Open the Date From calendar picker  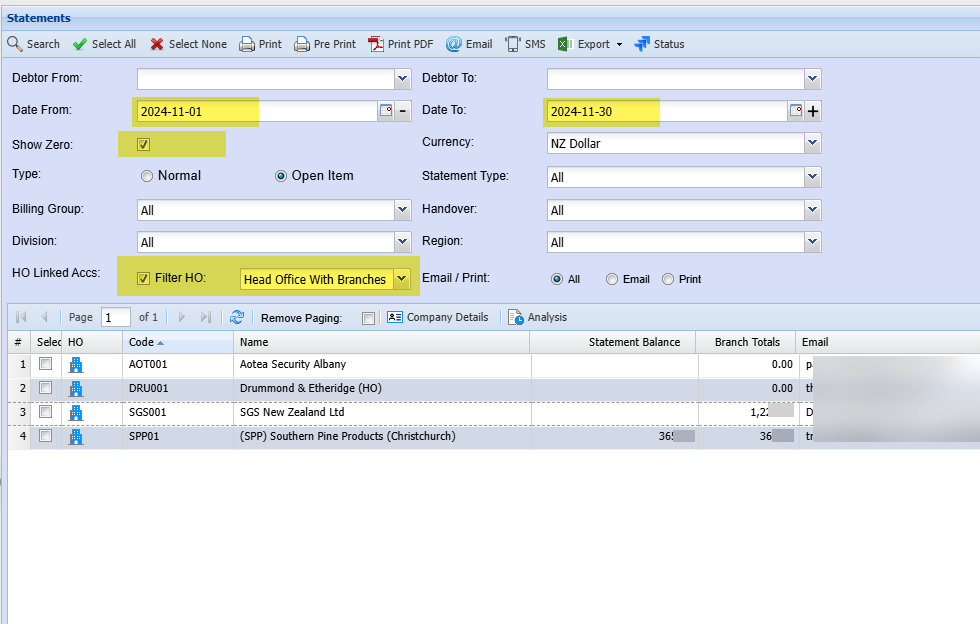(385, 111)
